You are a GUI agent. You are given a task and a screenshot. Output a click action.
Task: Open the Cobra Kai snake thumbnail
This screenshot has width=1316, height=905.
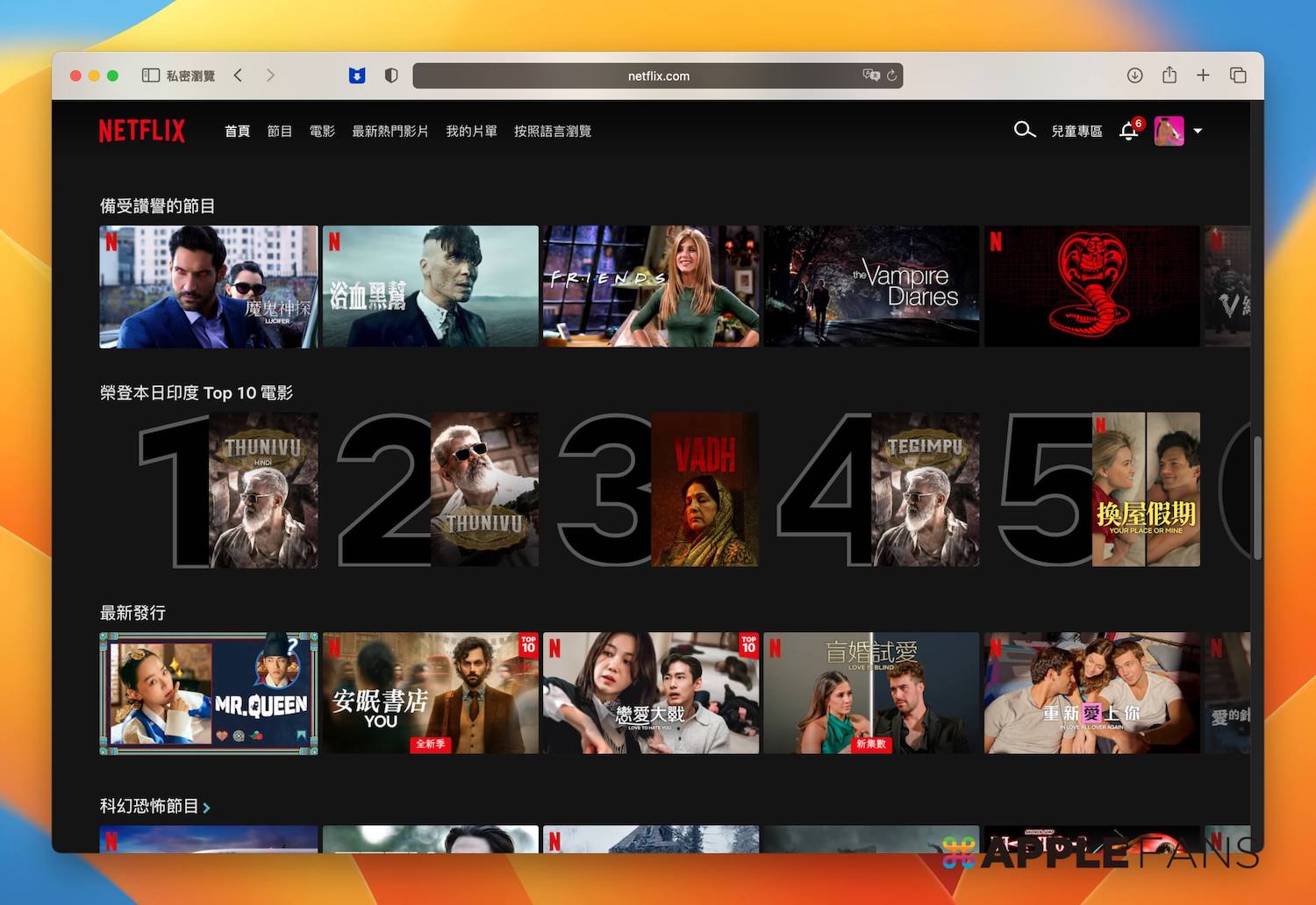point(1092,286)
